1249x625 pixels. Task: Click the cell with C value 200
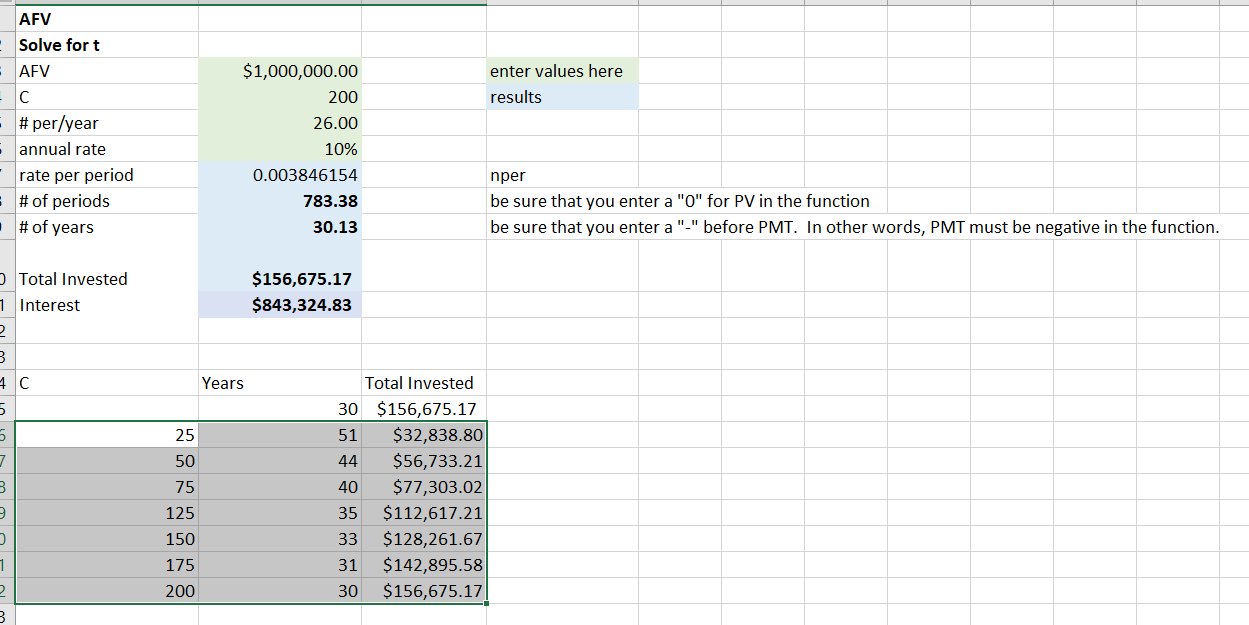coord(280,97)
